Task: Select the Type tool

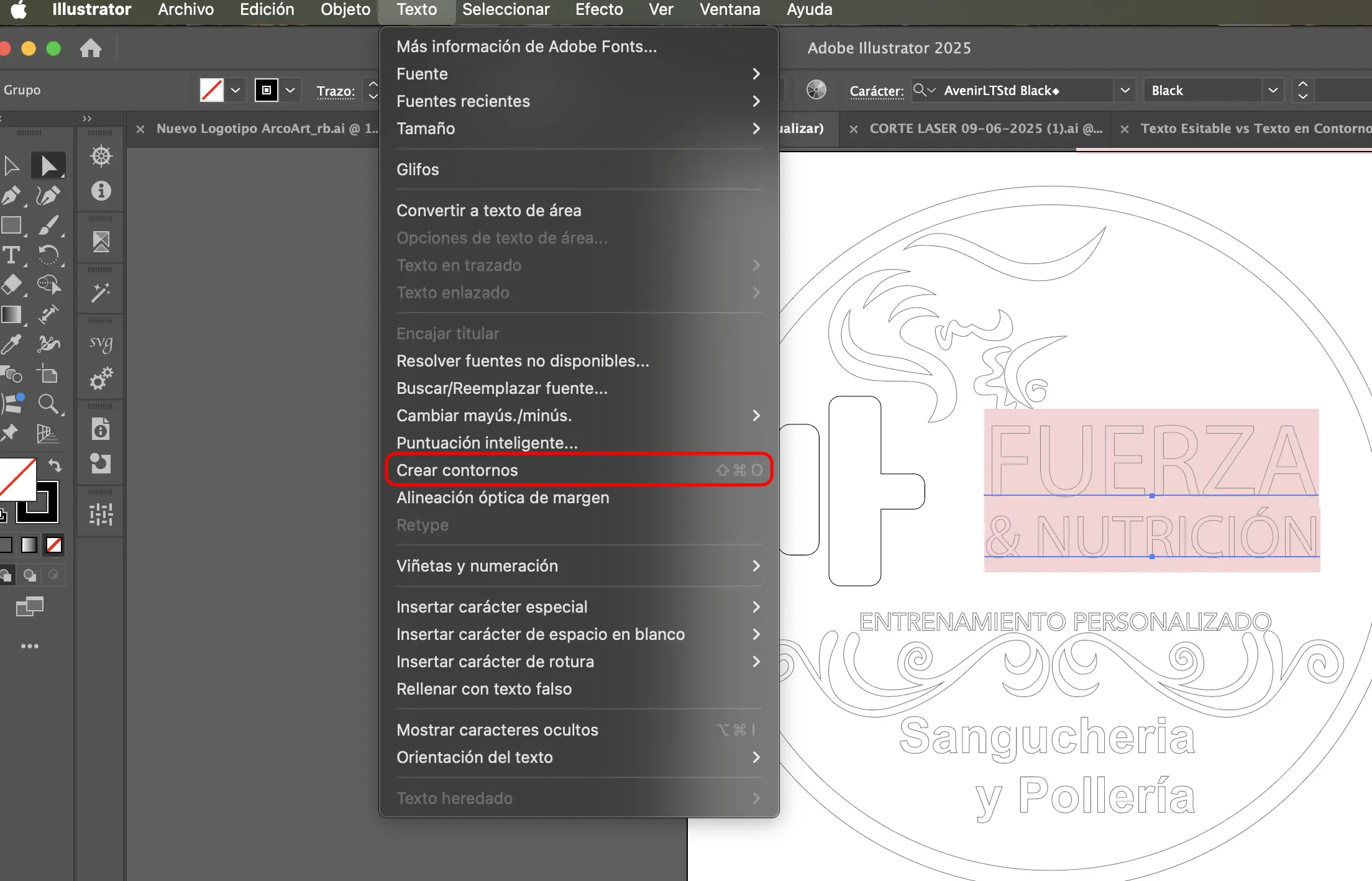Action: [11, 255]
